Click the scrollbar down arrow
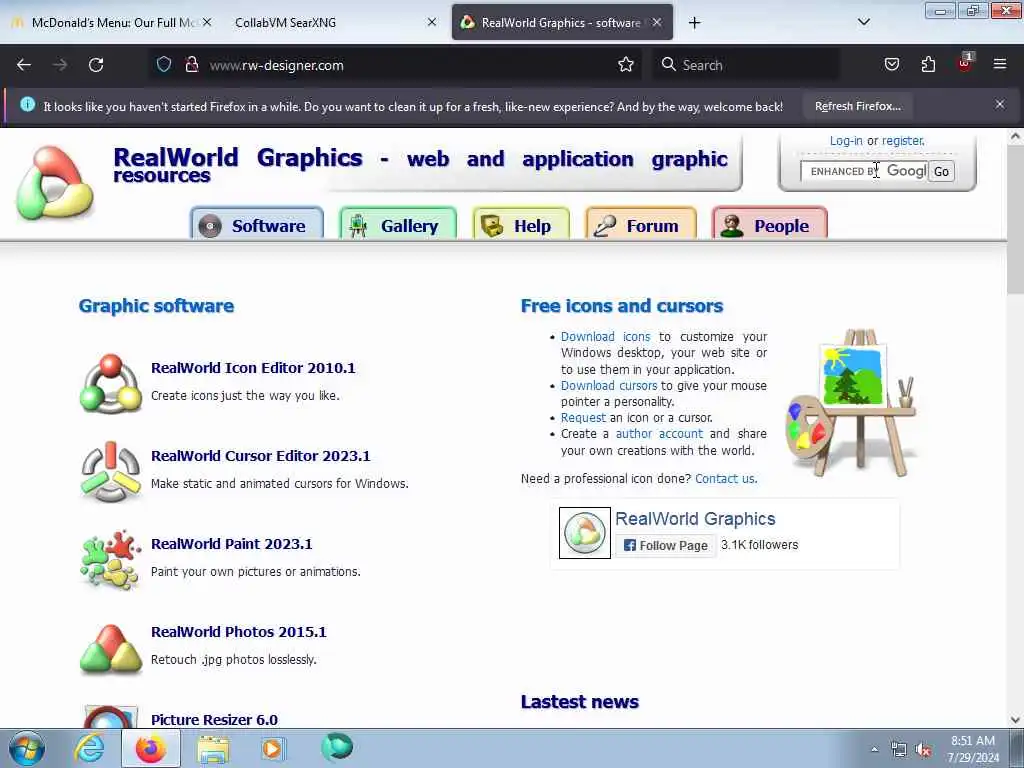Screen dimensions: 1024x768 (x=1015, y=719)
